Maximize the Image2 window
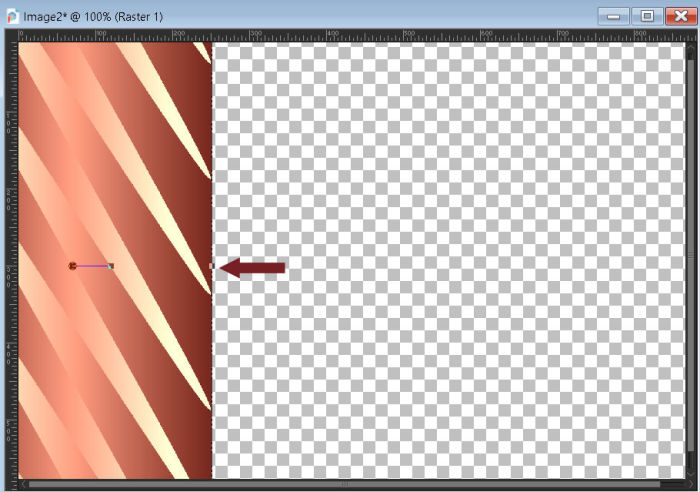Screen dimensions: 700x492 [647, 17]
